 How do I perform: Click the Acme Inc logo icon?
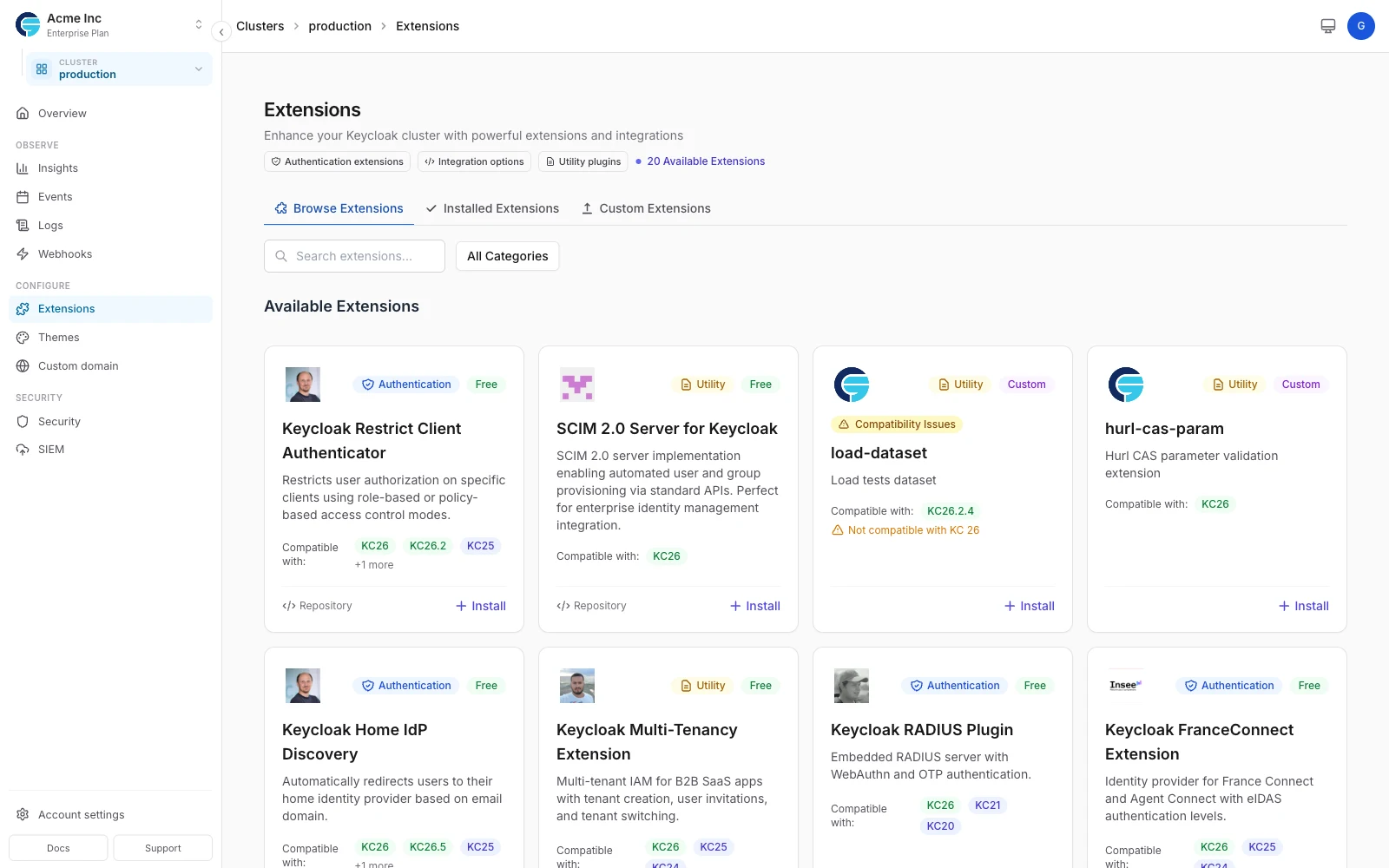pos(29,25)
